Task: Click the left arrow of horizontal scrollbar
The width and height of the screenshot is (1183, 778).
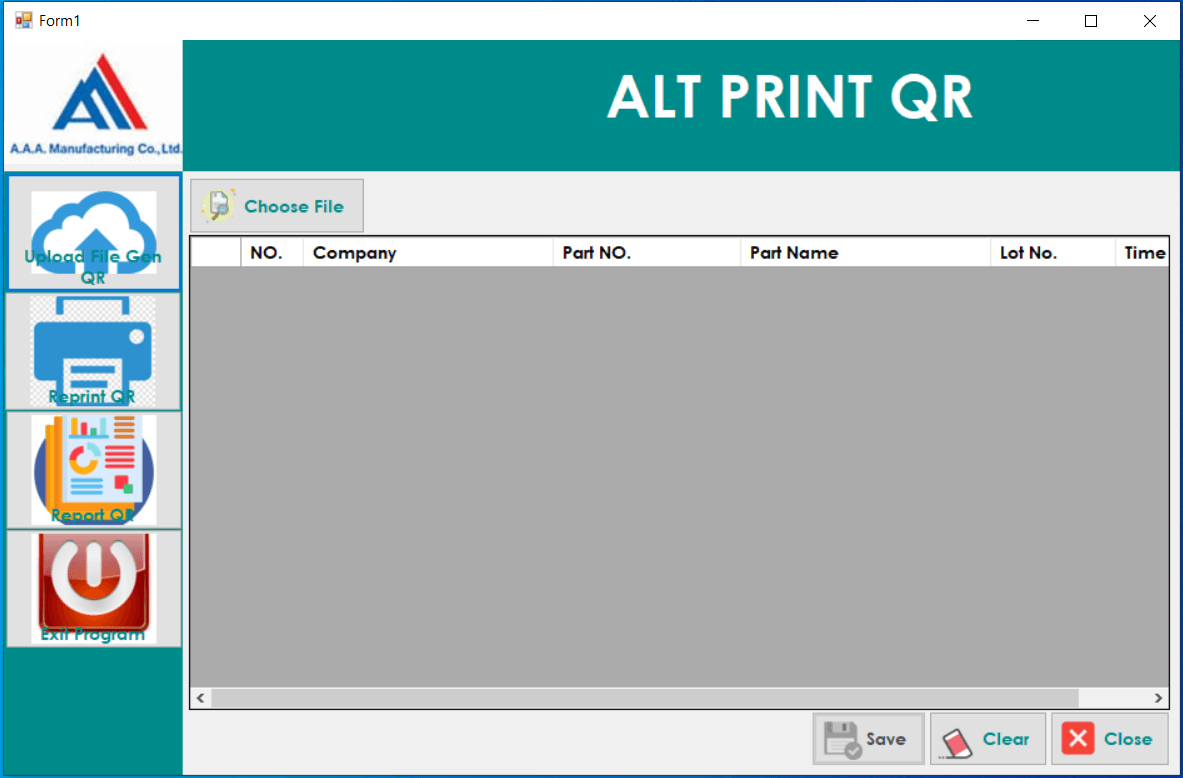Action: coord(201,698)
